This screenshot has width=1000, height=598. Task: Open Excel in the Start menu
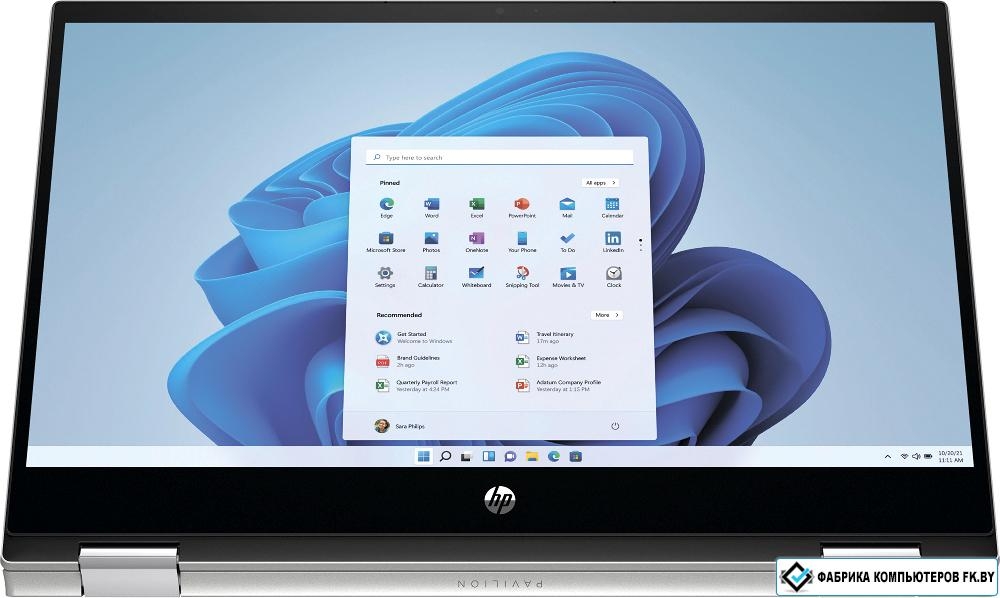click(x=476, y=207)
